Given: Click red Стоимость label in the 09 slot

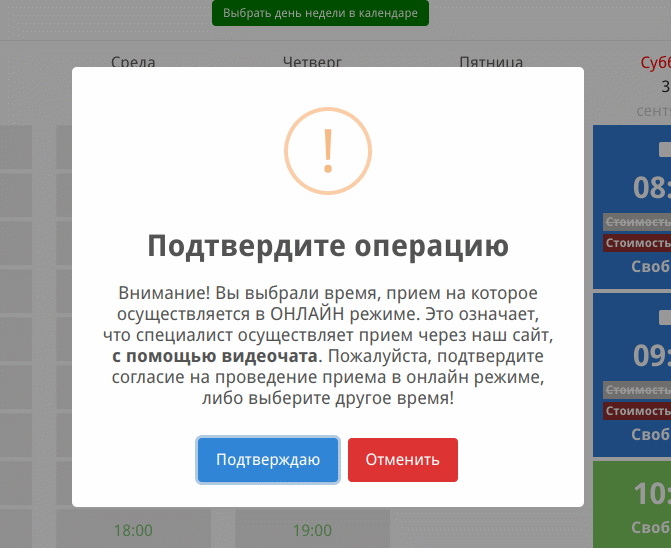Looking at the screenshot, I should (x=637, y=411).
